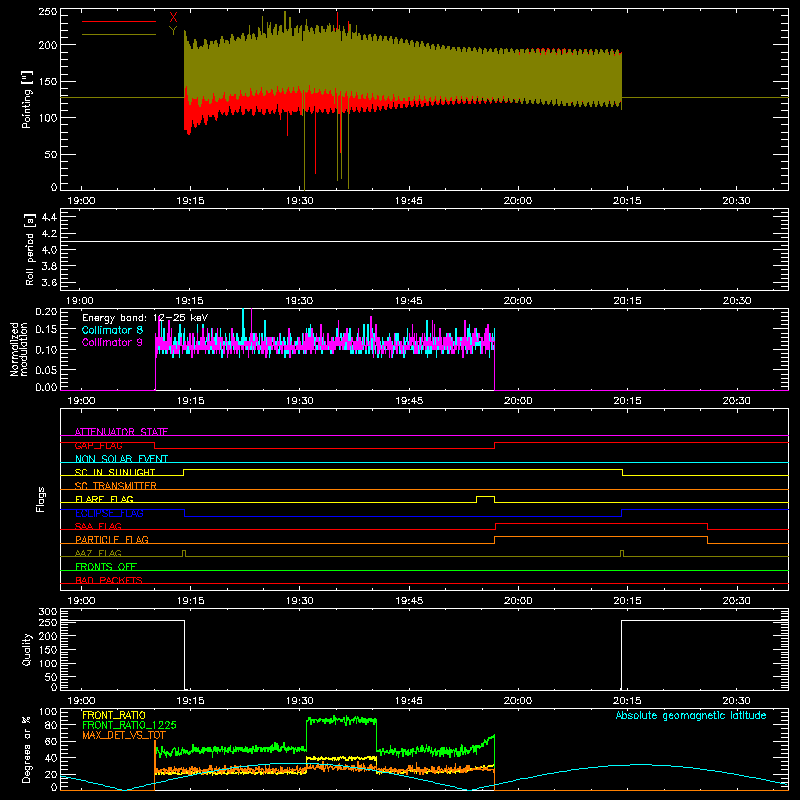Click the BAD_PACKETS flag label
The image size is (800, 800).
coord(109,580)
